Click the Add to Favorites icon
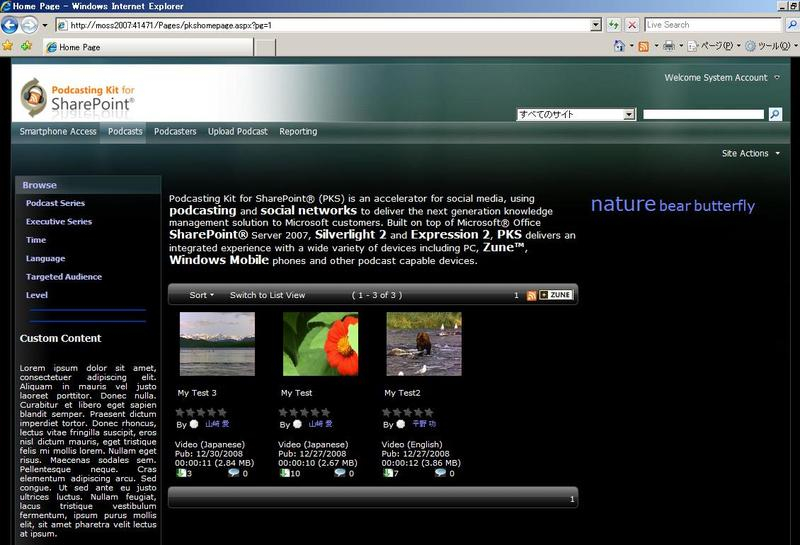This screenshot has height=545, width=800. [x=26, y=46]
